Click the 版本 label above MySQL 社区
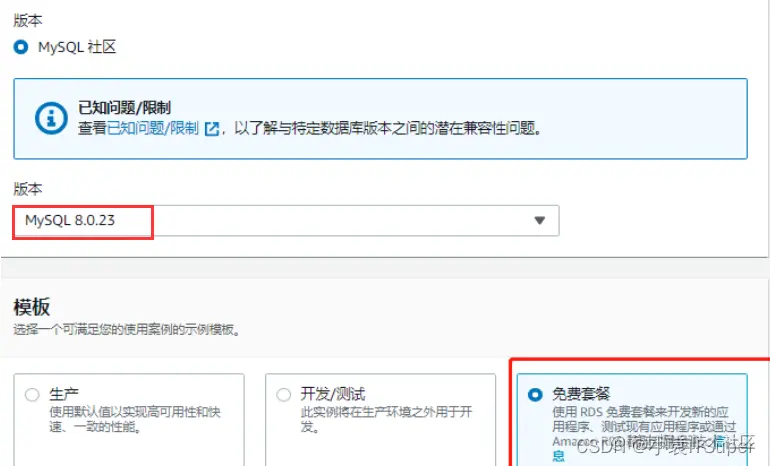Viewport: 770px width, 466px height. (28, 21)
